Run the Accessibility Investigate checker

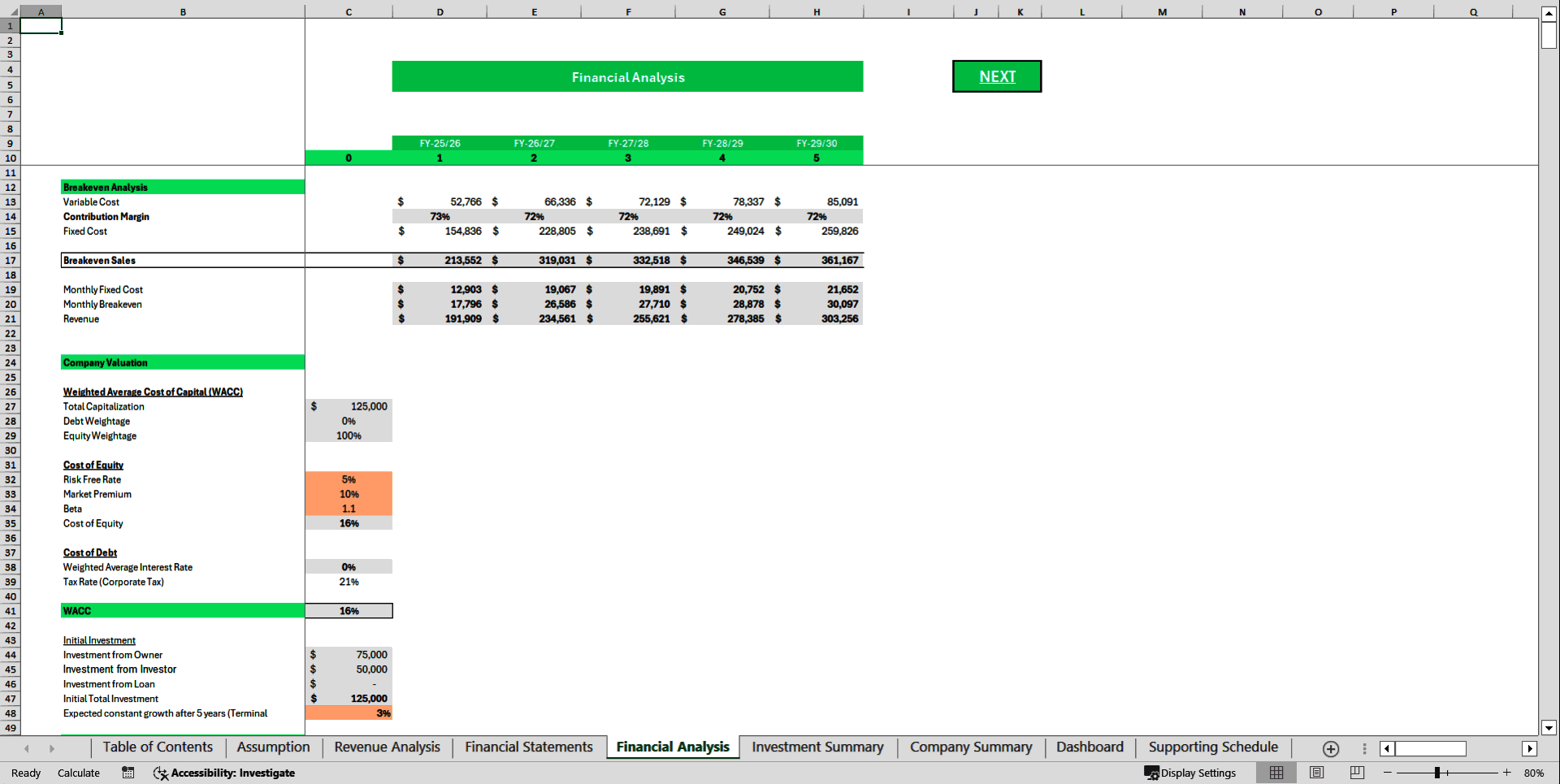223,773
